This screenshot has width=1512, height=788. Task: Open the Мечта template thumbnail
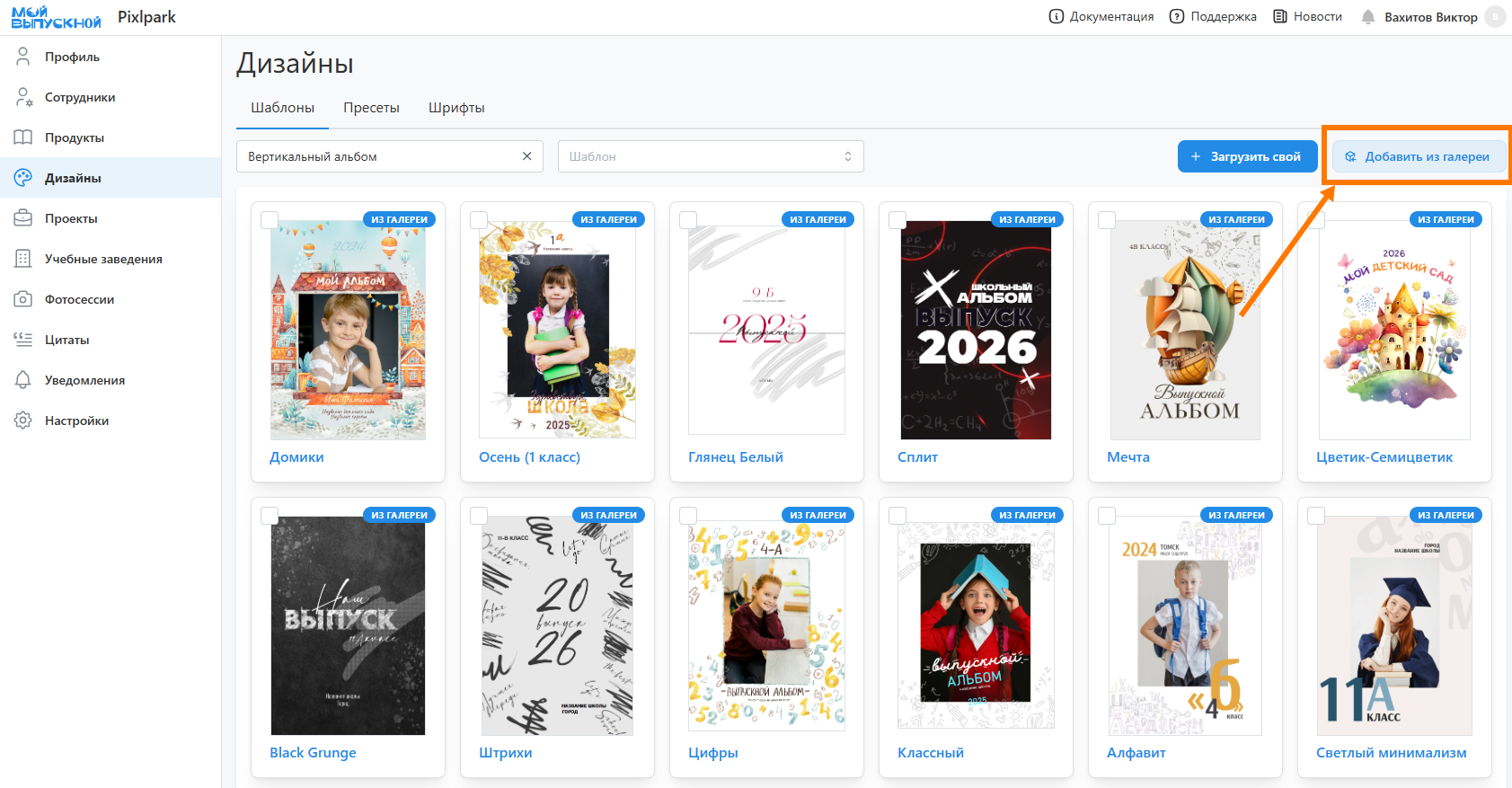(x=1185, y=330)
